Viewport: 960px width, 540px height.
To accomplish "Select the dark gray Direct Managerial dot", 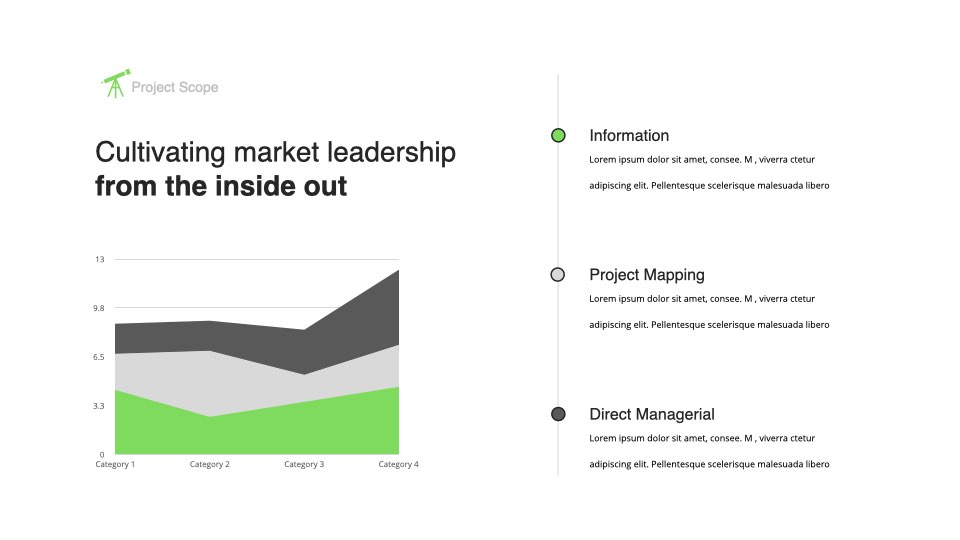I will coord(558,414).
